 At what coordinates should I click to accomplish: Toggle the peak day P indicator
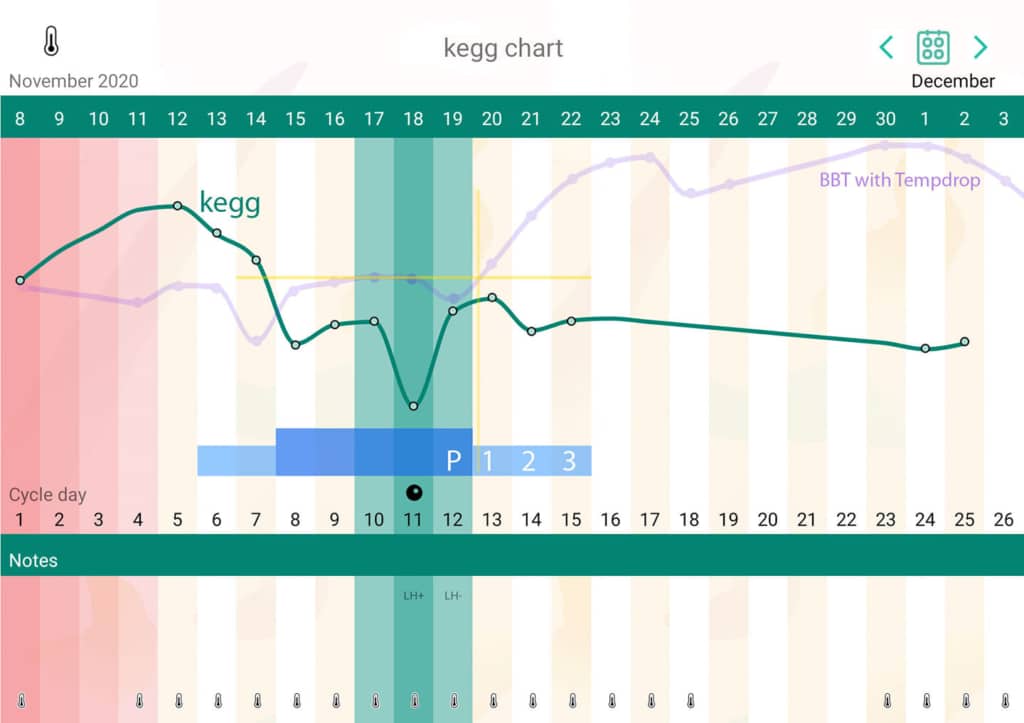453,461
